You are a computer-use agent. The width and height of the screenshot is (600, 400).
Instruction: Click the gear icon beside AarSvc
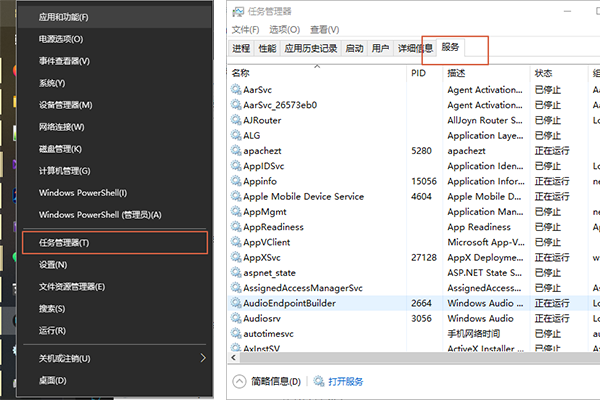(235, 89)
